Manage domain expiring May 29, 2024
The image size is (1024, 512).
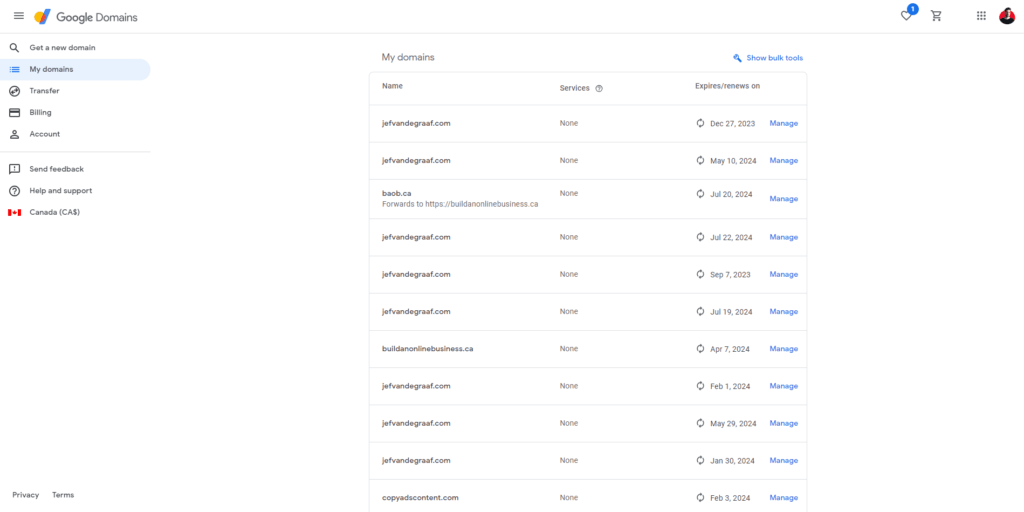784,423
